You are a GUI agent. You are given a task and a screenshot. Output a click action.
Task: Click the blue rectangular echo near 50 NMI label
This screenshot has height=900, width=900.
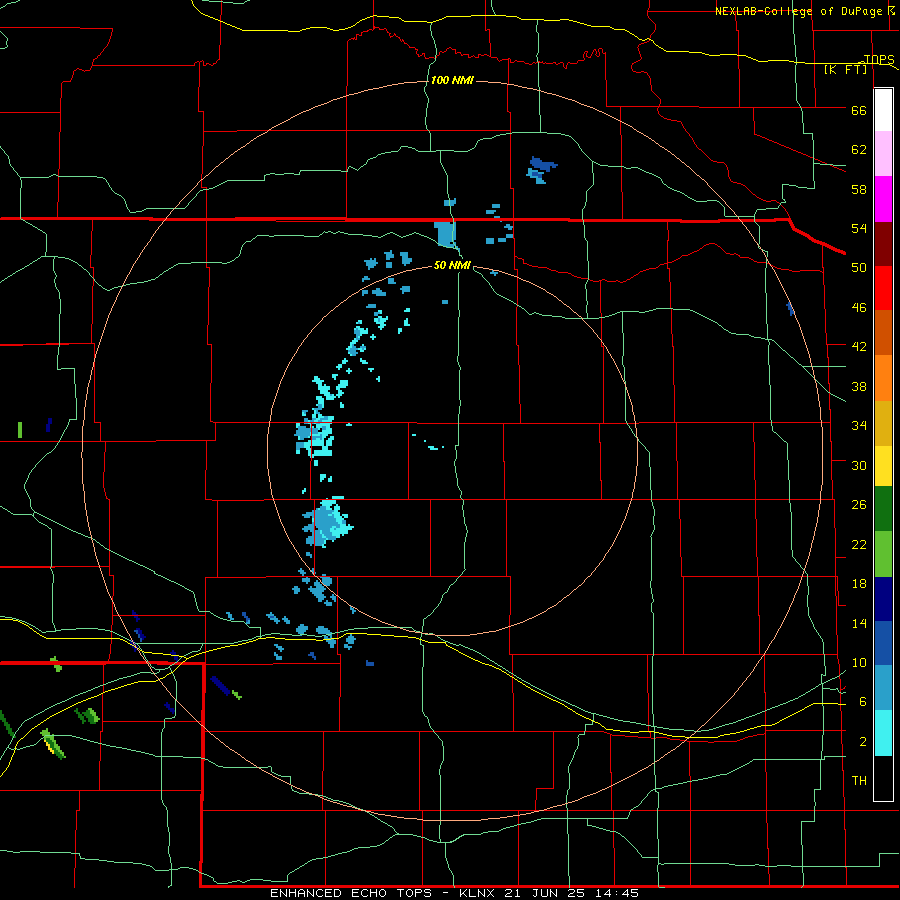click(x=445, y=234)
